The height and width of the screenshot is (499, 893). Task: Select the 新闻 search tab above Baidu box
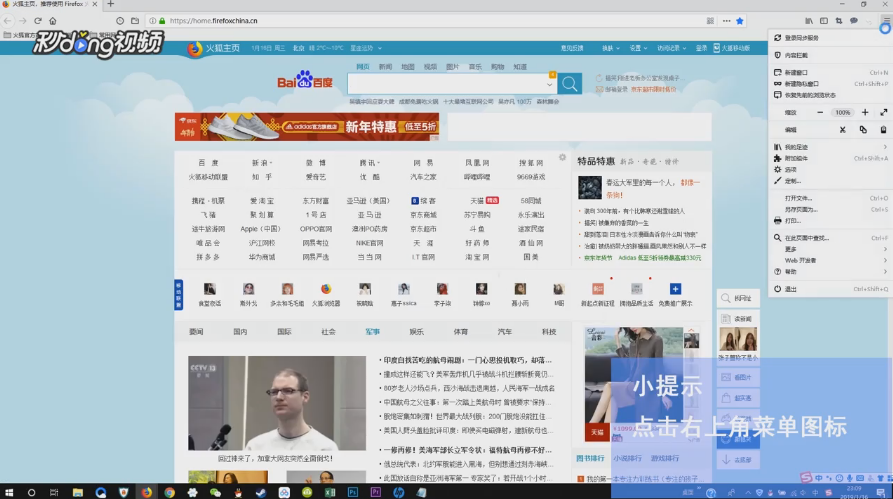pos(386,67)
